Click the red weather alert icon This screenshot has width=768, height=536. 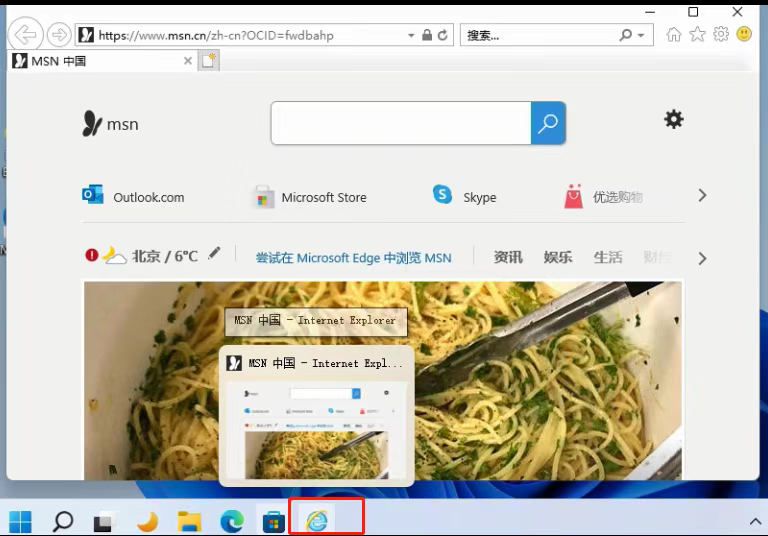92,255
